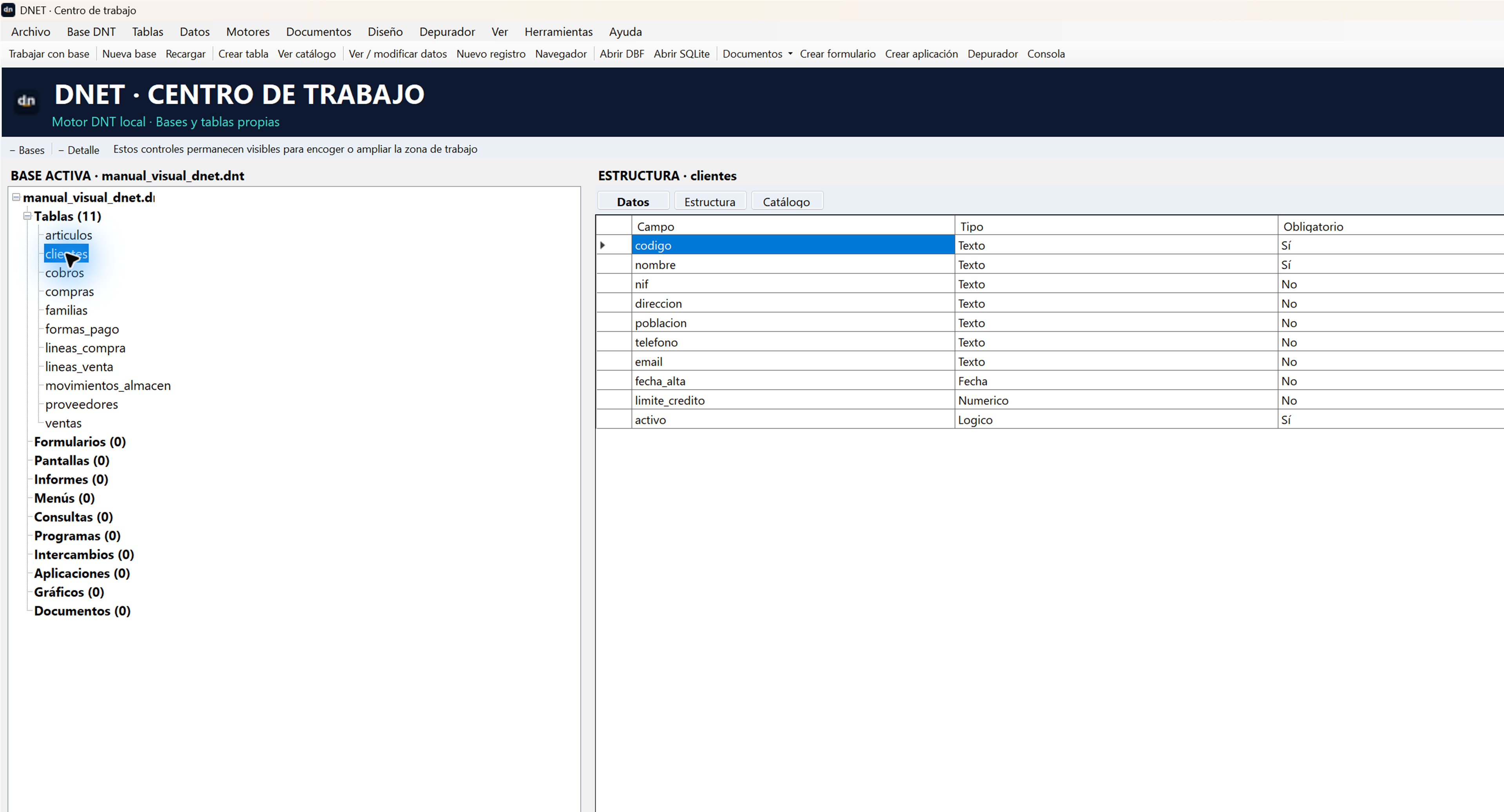1504x812 pixels.
Task: Click Recargar in the toolbar
Action: pyautogui.click(x=186, y=54)
